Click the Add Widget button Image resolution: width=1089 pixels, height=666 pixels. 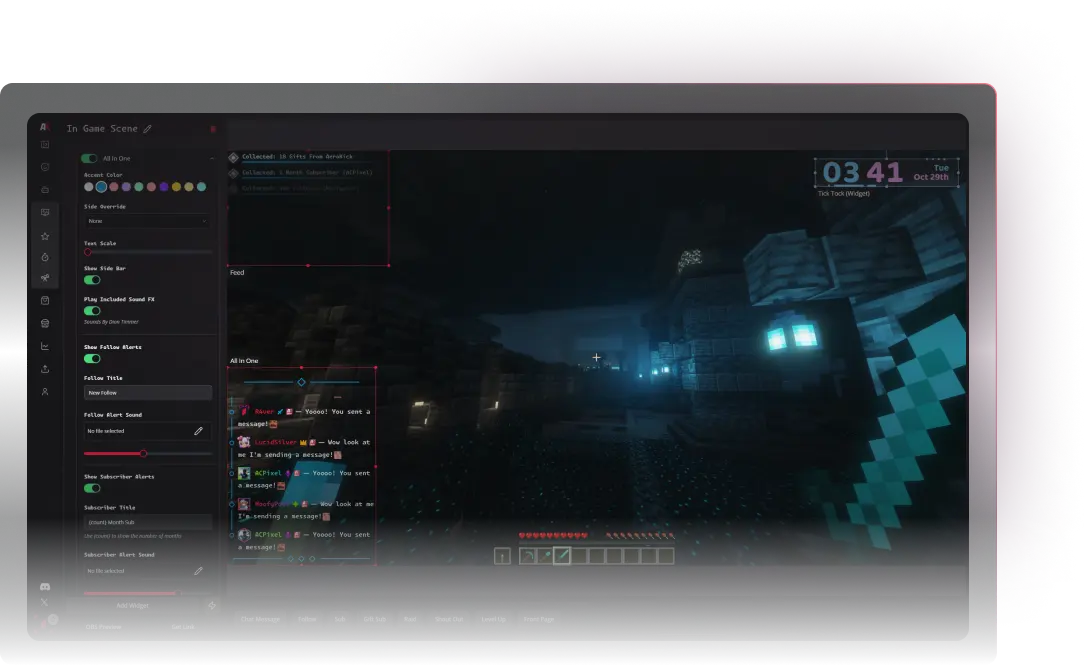tap(132, 605)
